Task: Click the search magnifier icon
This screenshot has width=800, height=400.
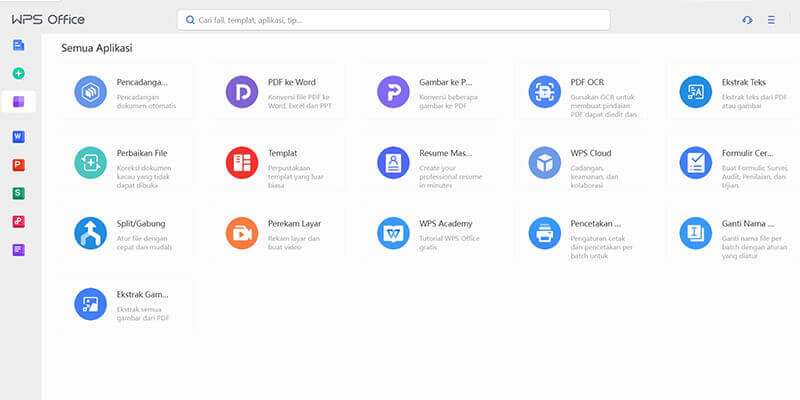Action: click(190, 20)
